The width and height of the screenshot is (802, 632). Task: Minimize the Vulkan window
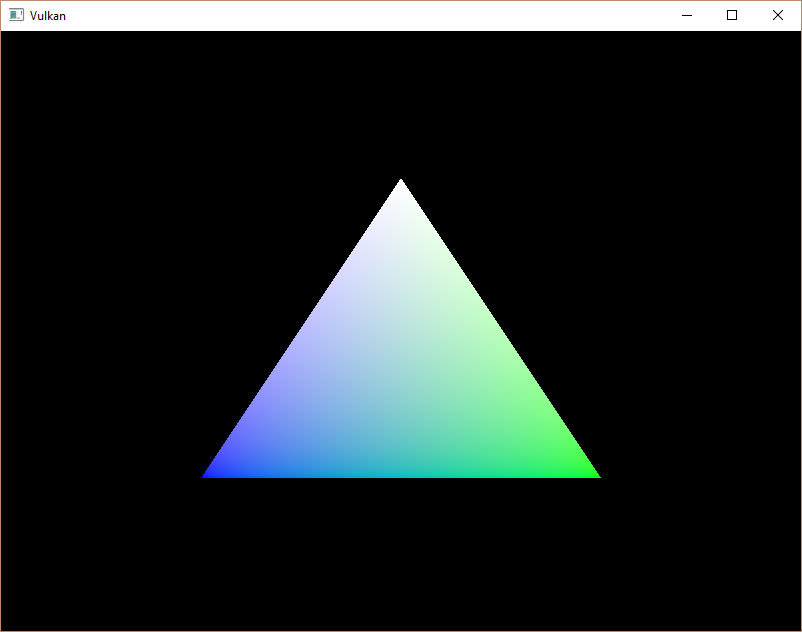coord(686,15)
